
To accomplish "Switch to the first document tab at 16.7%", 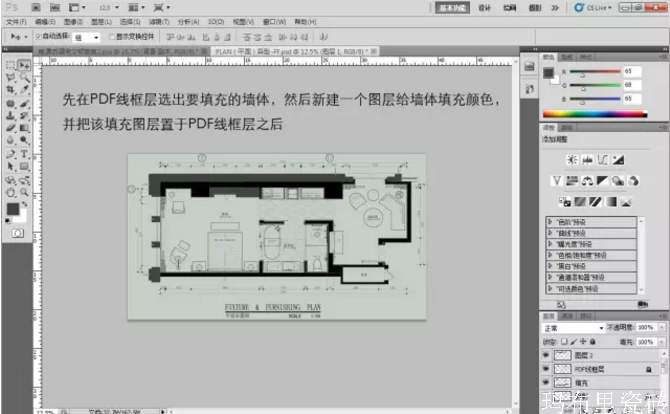I will tap(120, 51).
